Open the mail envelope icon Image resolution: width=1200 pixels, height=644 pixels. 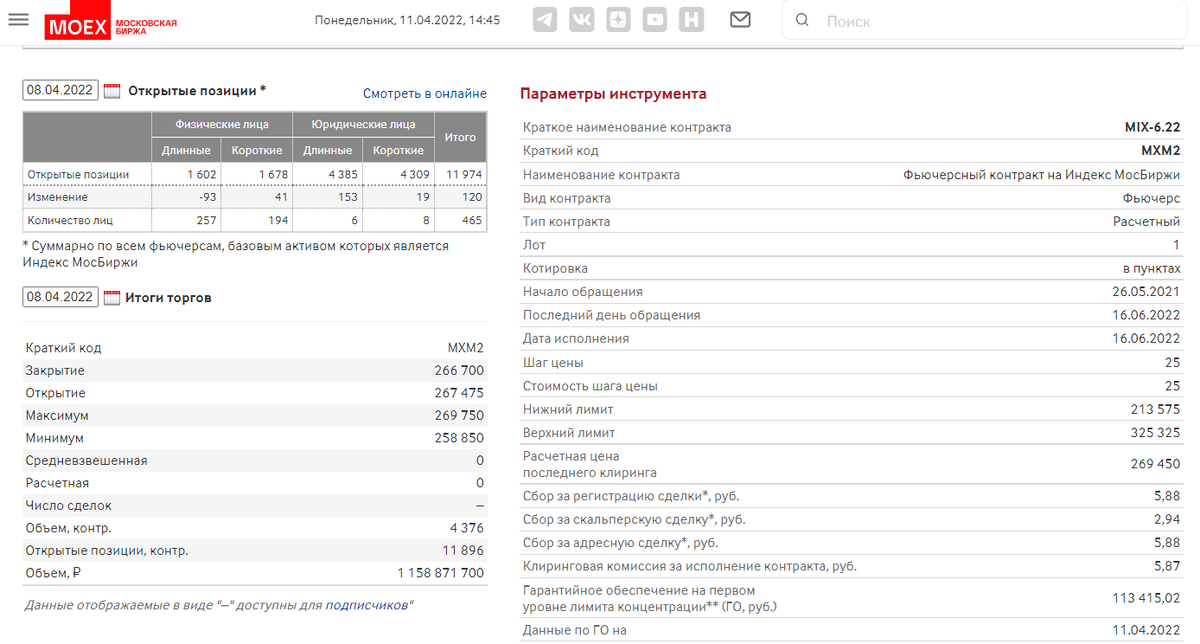740,19
